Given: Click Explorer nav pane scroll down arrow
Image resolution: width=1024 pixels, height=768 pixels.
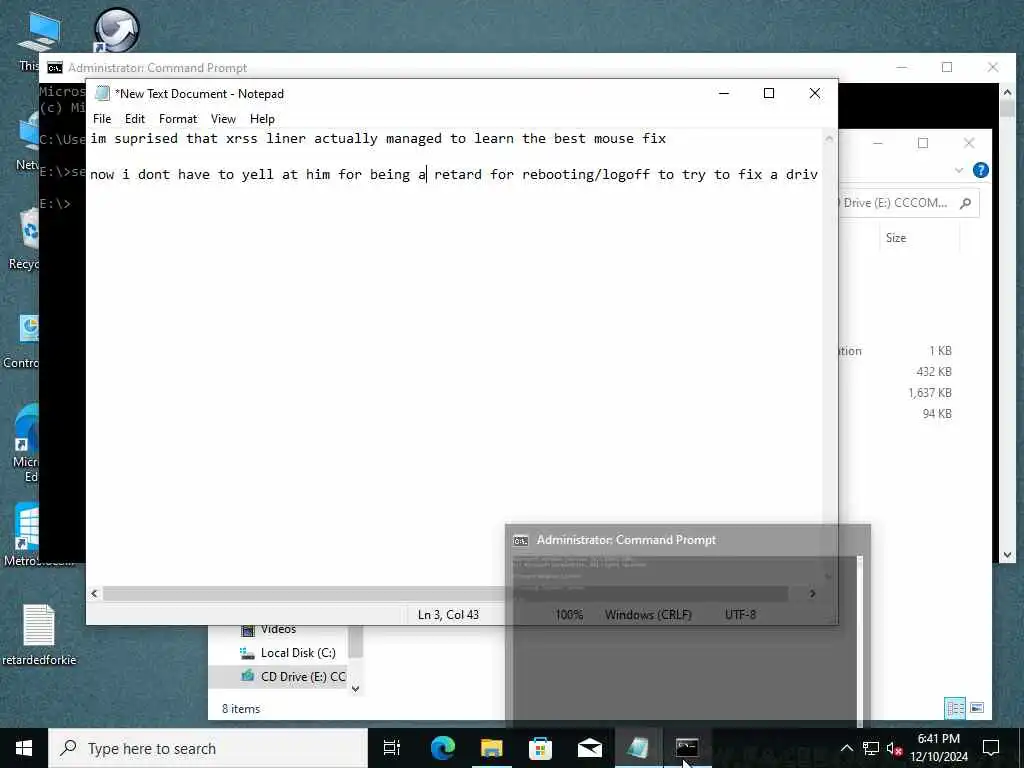Looking at the screenshot, I should (355, 688).
